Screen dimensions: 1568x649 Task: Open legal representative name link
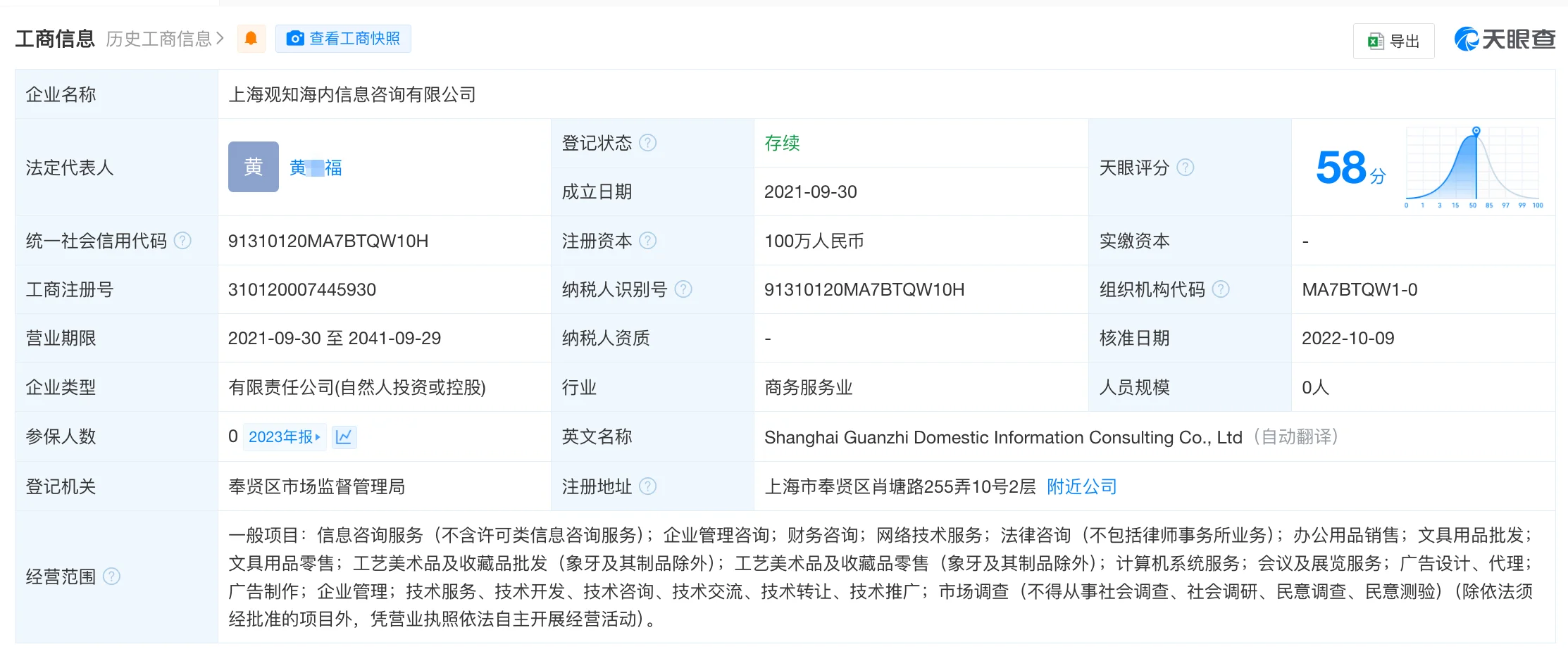click(316, 168)
